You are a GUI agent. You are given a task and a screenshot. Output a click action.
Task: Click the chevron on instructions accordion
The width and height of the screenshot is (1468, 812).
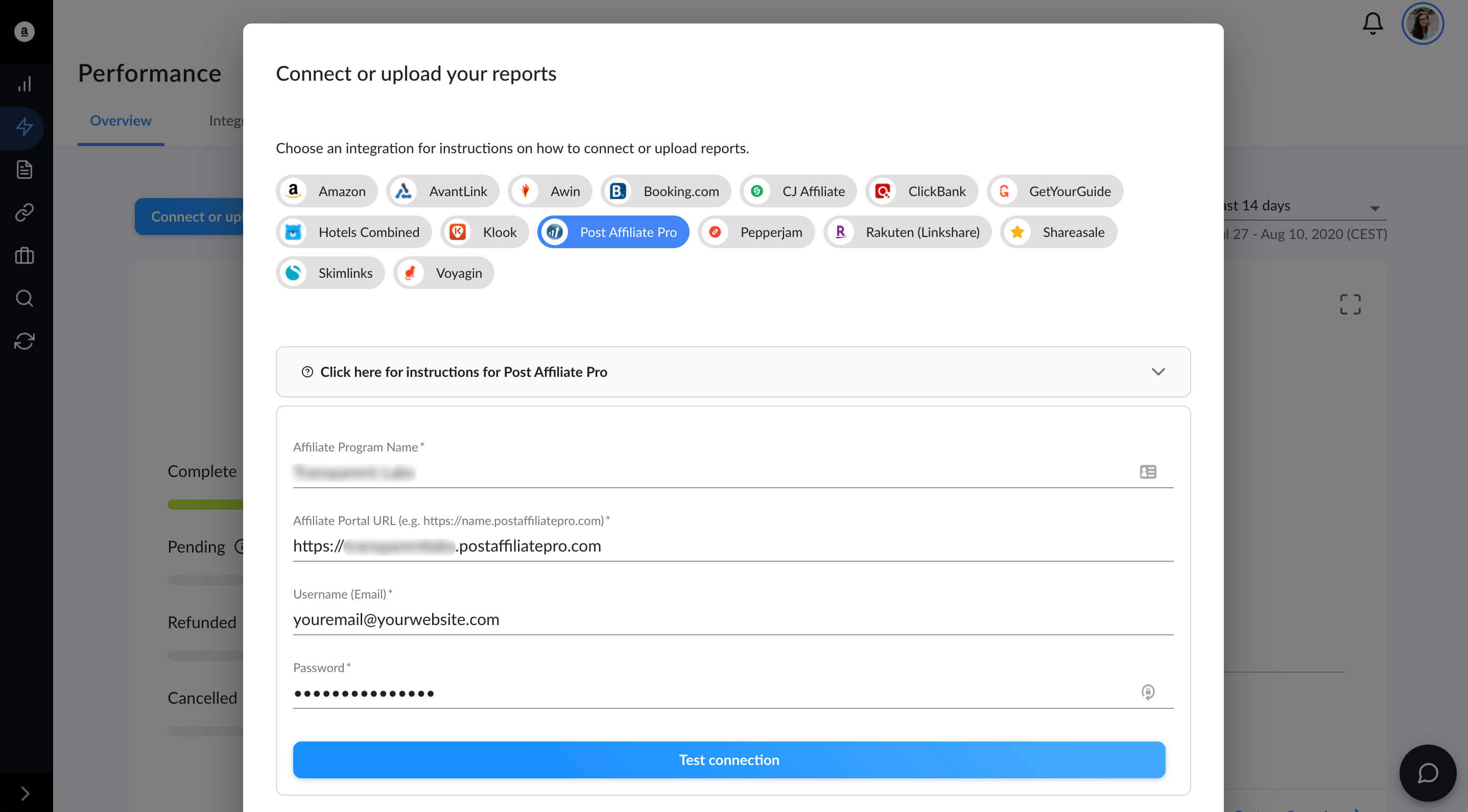pos(1157,371)
